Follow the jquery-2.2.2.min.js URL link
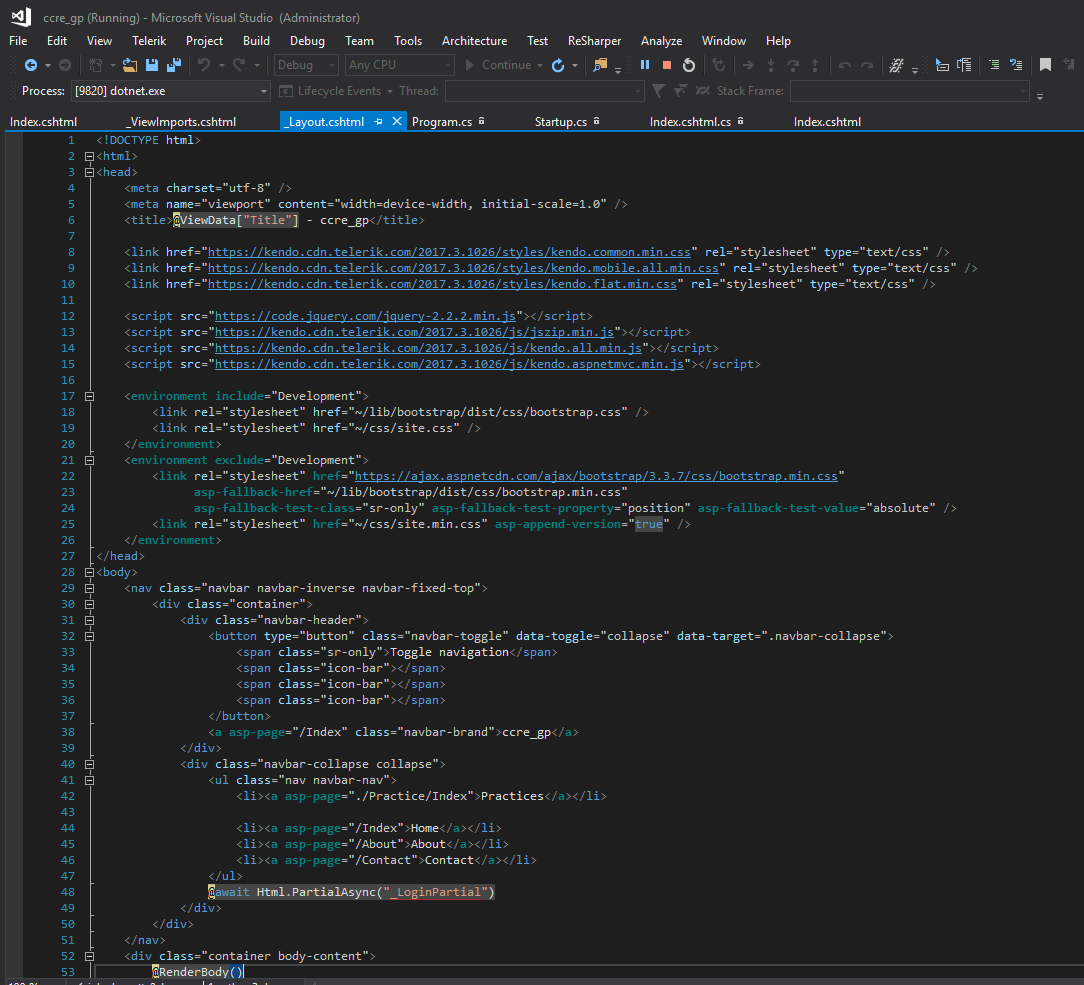Screen dimensions: 1084x985 click(x=363, y=315)
